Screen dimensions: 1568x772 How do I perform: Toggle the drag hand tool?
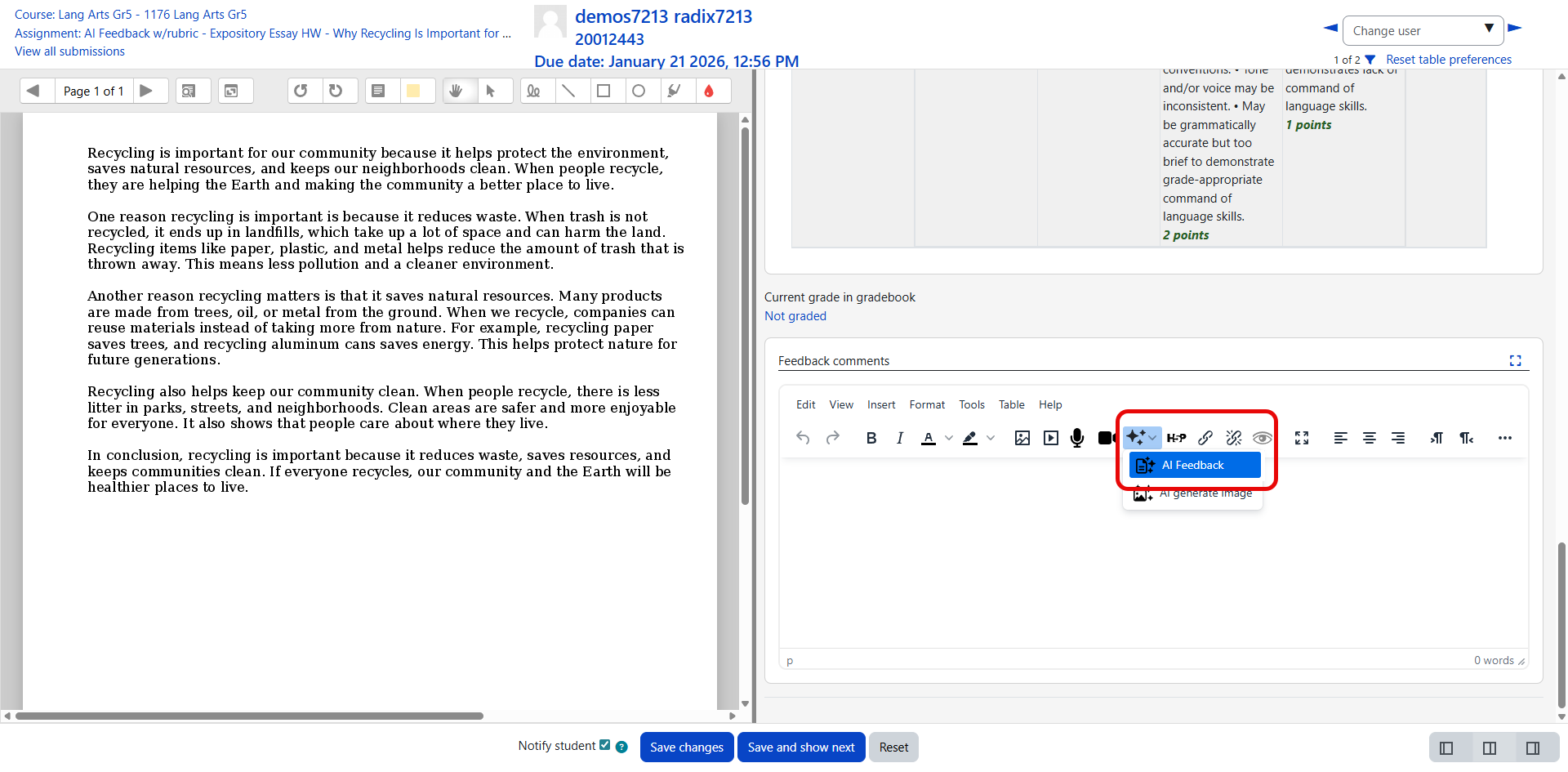click(457, 91)
